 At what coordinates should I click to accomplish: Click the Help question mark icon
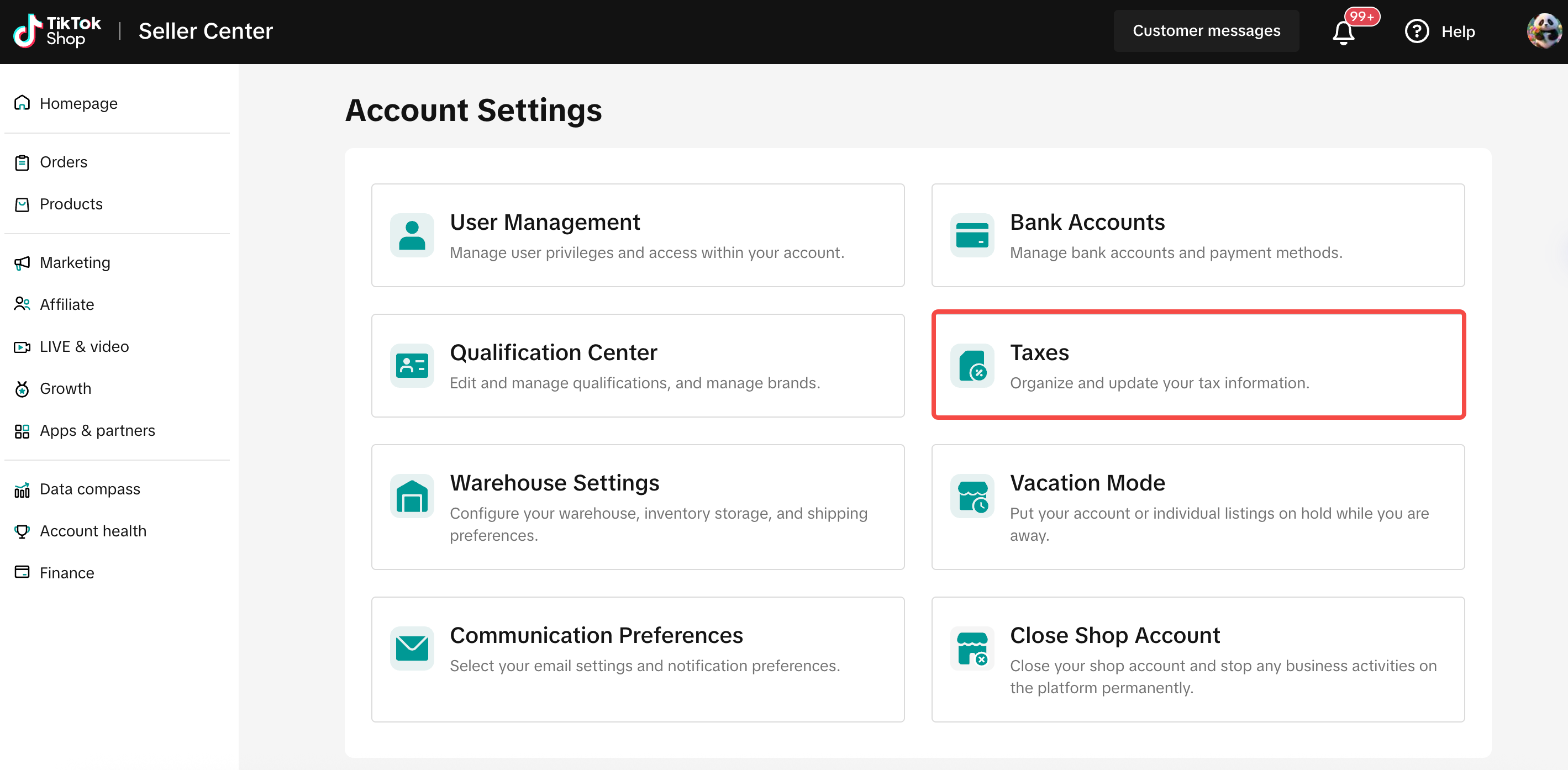pyautogui.click(x=1417, y=31)
